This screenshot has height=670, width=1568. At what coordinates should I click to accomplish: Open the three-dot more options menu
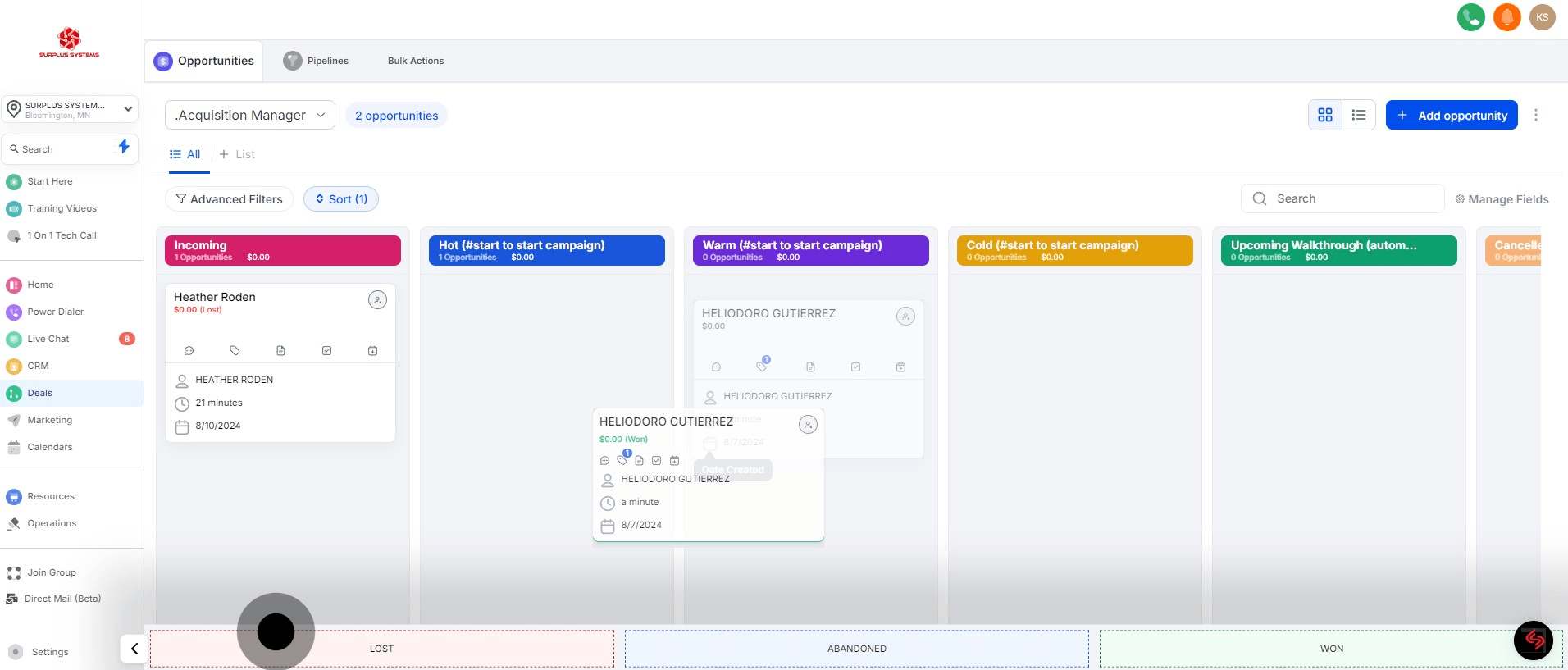1535,116
